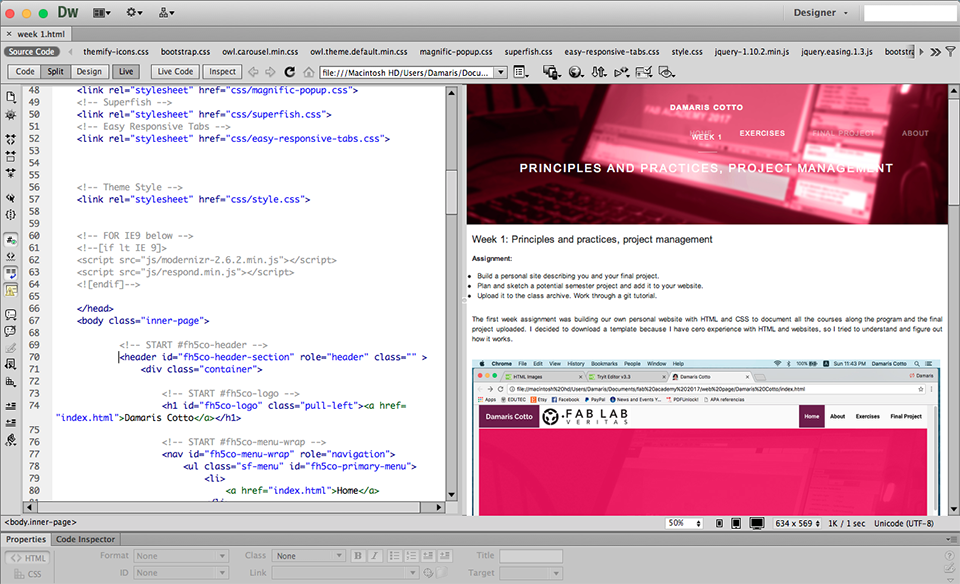Open related file owl.carousel.min.css
Viewport: 960px width, 584px height.
tap(260, 52)
